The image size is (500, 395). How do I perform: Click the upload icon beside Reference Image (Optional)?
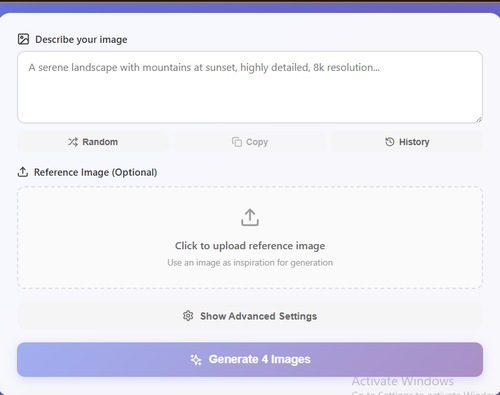(x=23, y=172)
